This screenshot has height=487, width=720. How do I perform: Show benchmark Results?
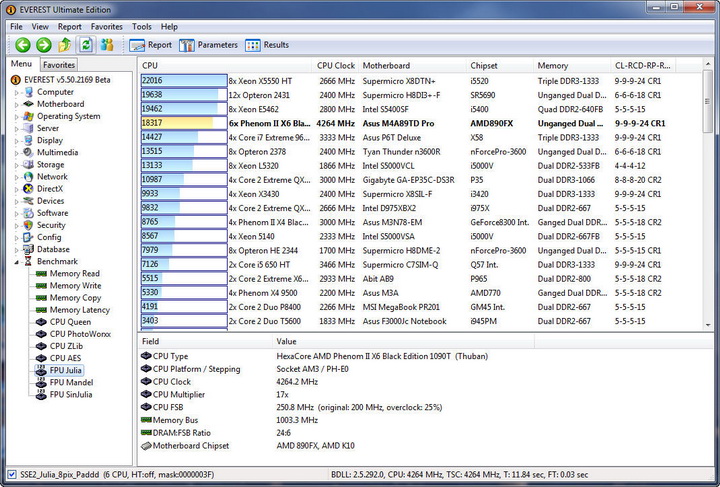tap(267, 45)
